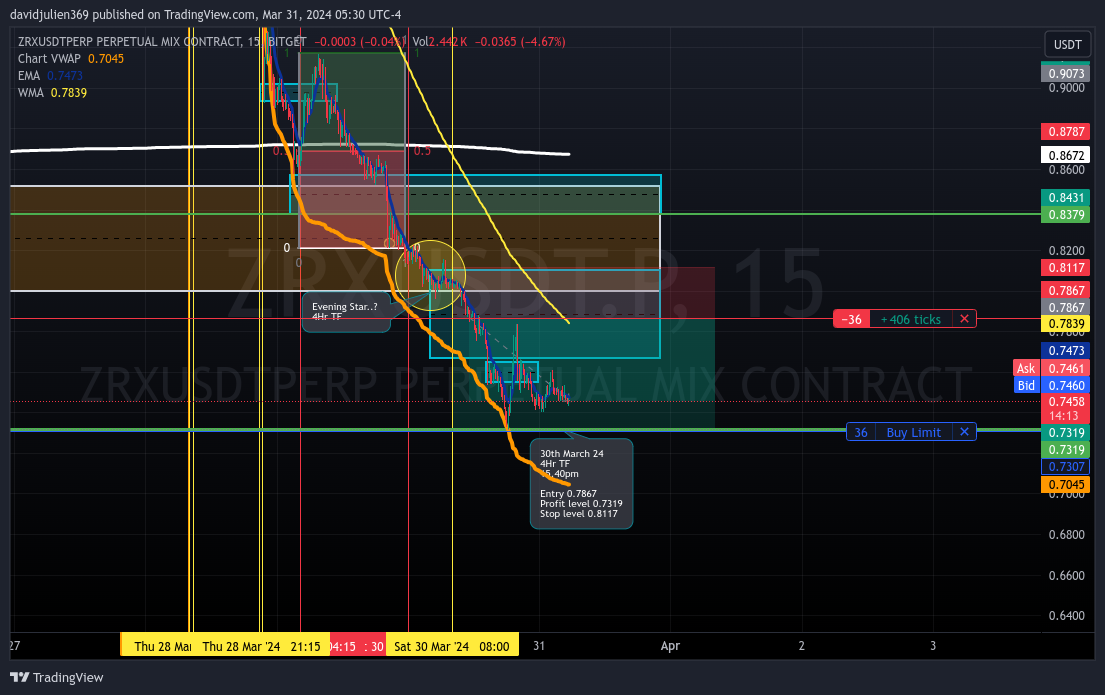This screenshot has width=1105, height=695.
Task: Click the Apr label on the time axis
Action: (x=670, y=646)
